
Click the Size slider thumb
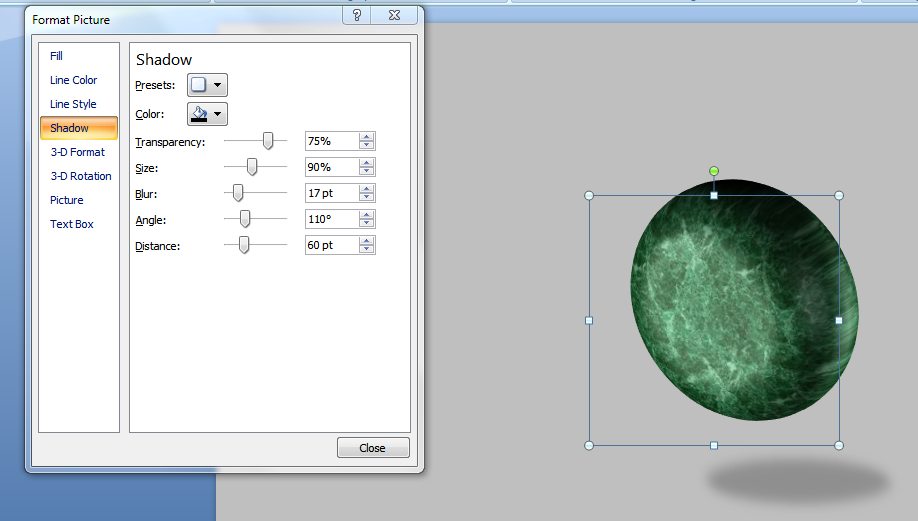(252, 167)
